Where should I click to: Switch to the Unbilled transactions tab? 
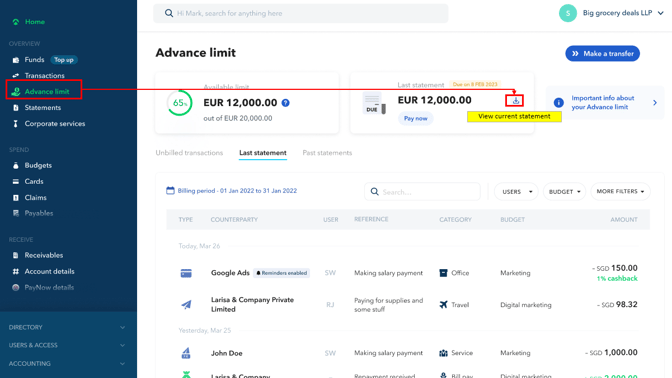tap(189, 153)
